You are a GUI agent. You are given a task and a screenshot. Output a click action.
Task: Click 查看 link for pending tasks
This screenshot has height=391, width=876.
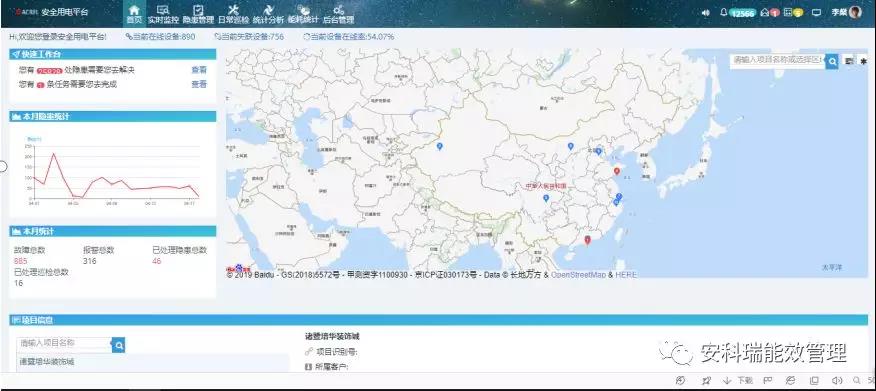pyautogui.click(x=199, y=84)
